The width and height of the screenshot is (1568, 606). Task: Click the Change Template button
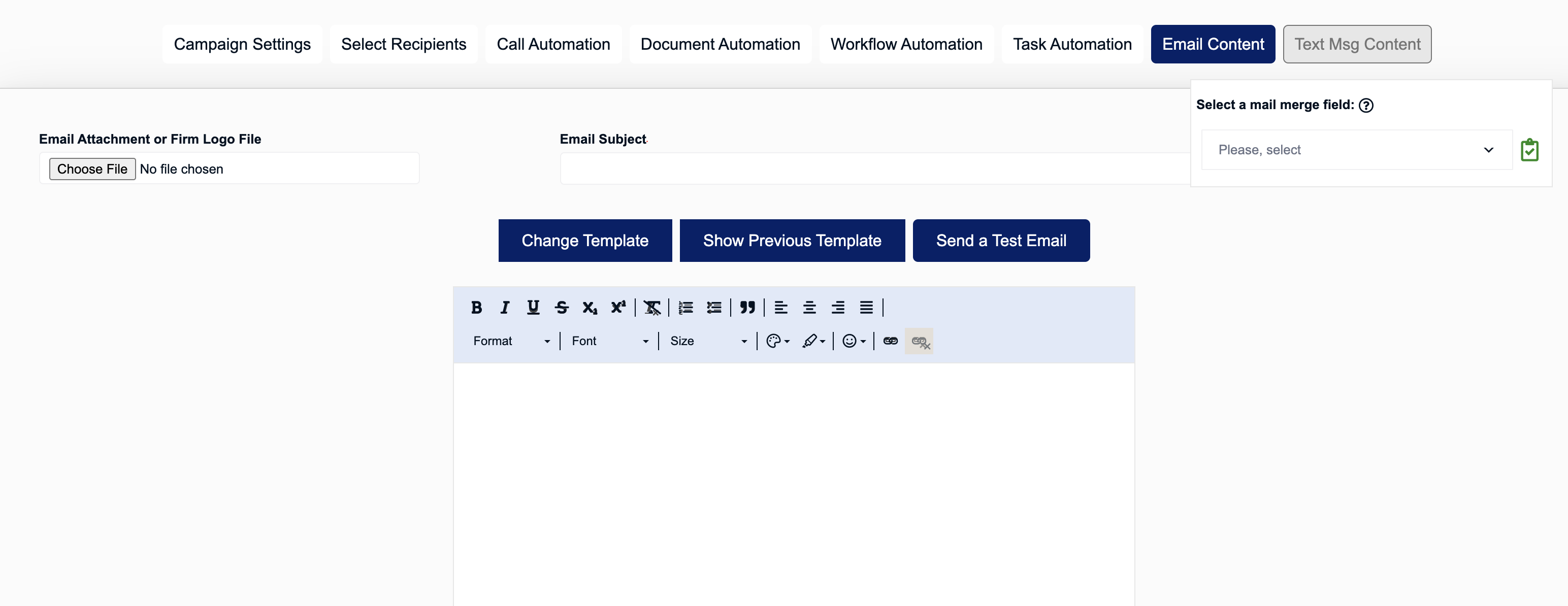pyautogui.click(x=584, y=241)
